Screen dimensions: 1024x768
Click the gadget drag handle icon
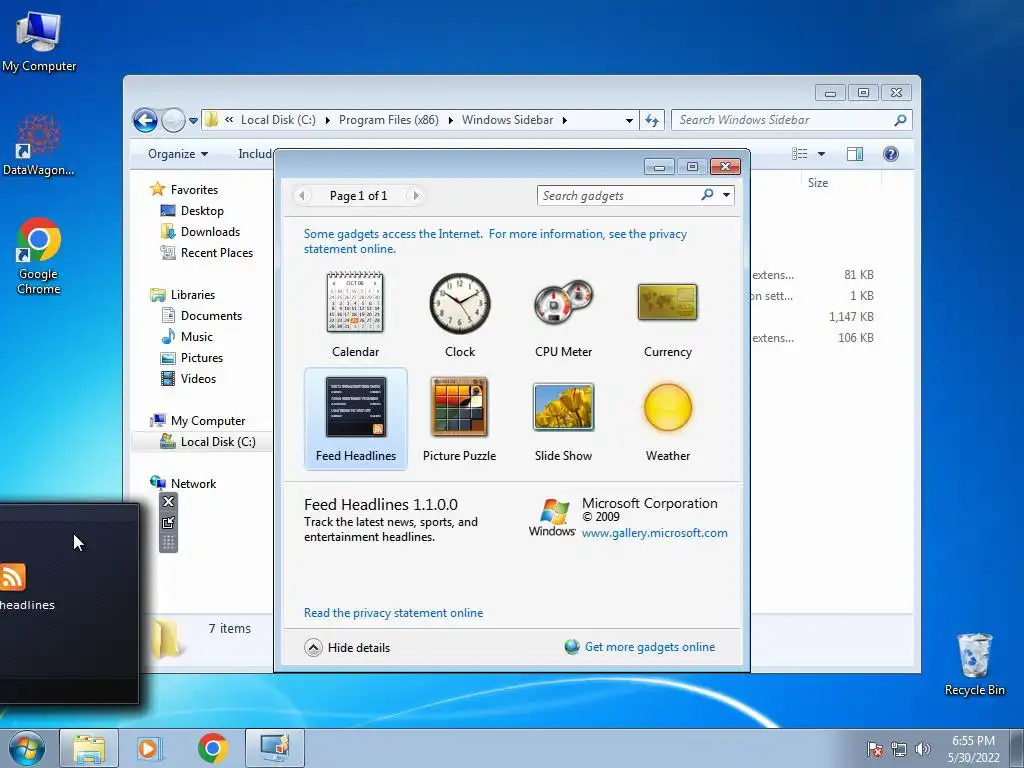[x=168, y=543]
